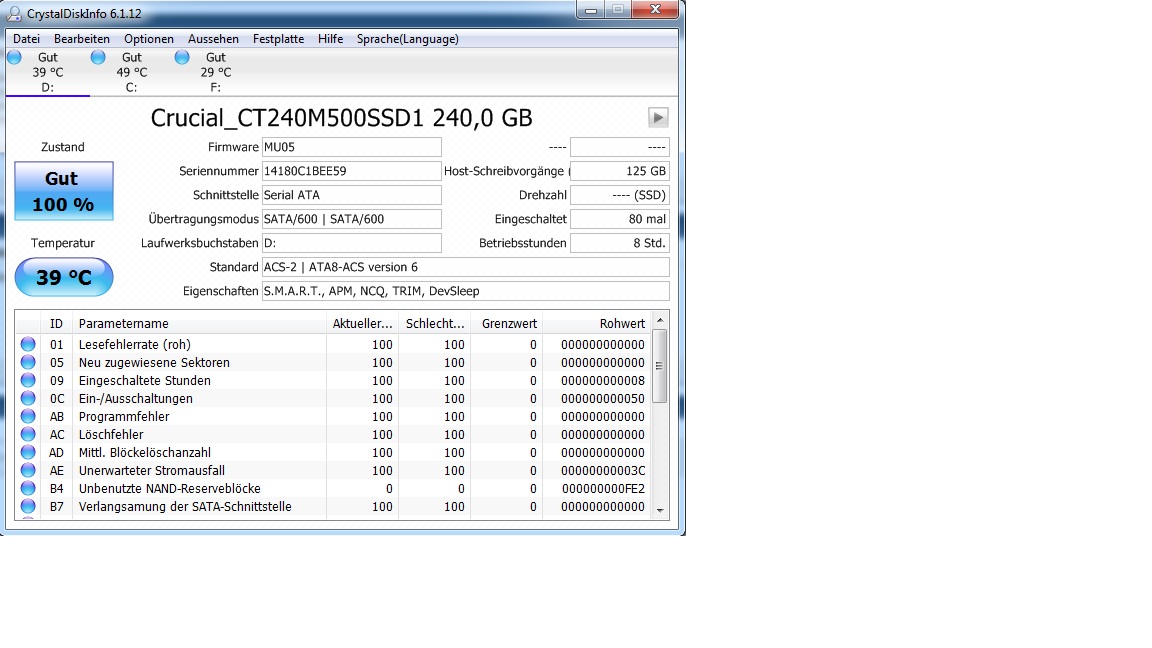Click raw value 000000000FE2
Screen dimensions: 1152x648
[603, 489]
